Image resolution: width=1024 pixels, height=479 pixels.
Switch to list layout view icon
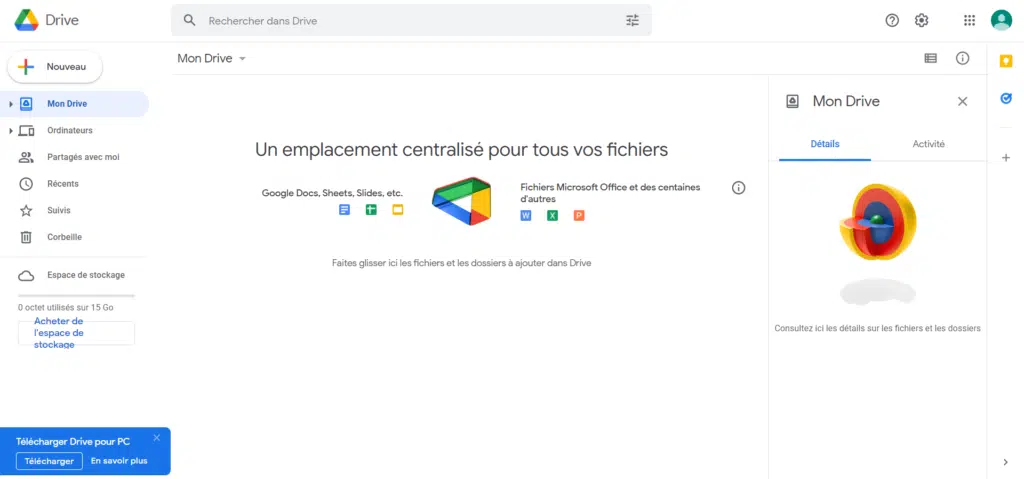(x=931, y=58)
